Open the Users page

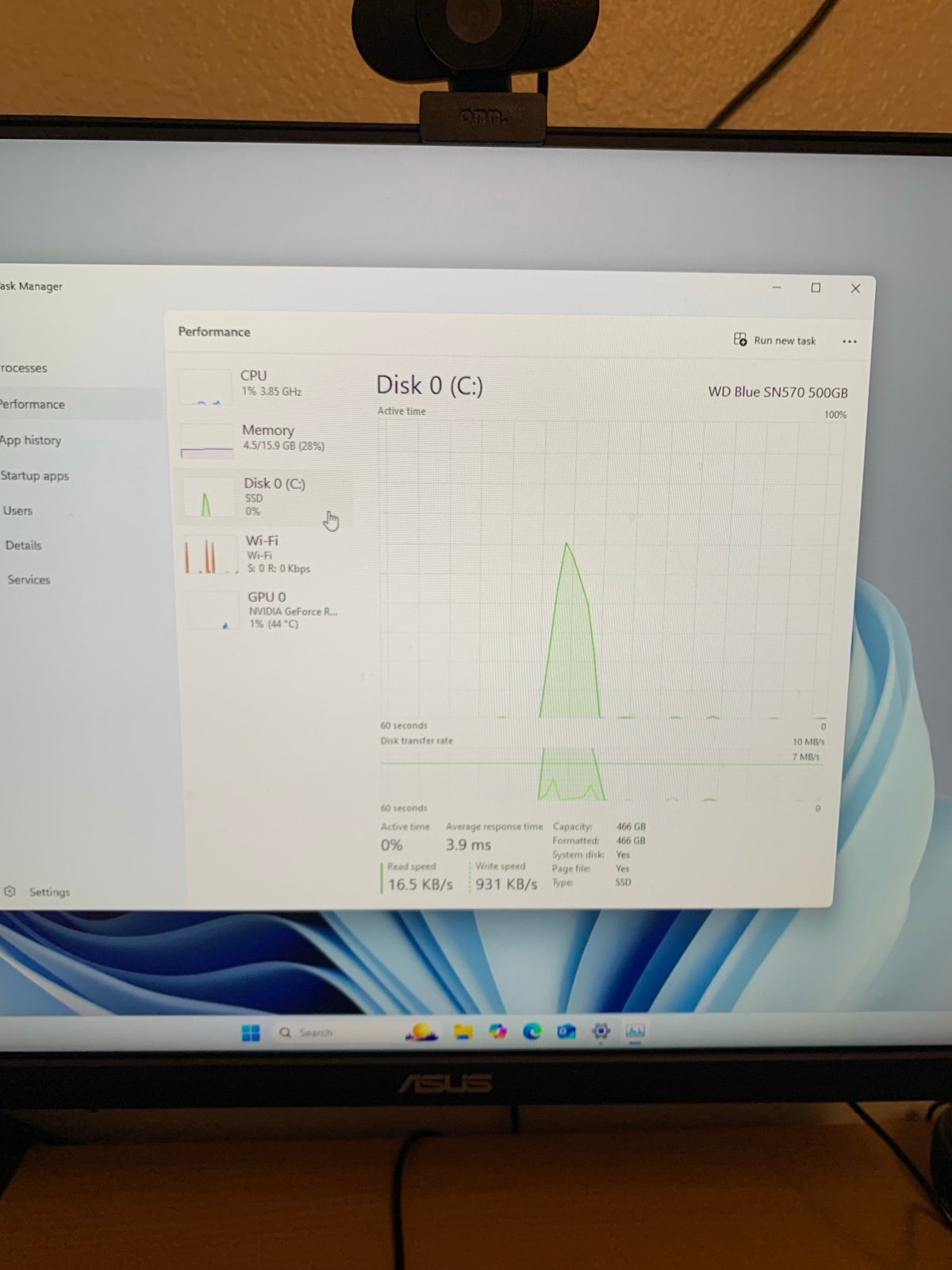coord(17,511)
